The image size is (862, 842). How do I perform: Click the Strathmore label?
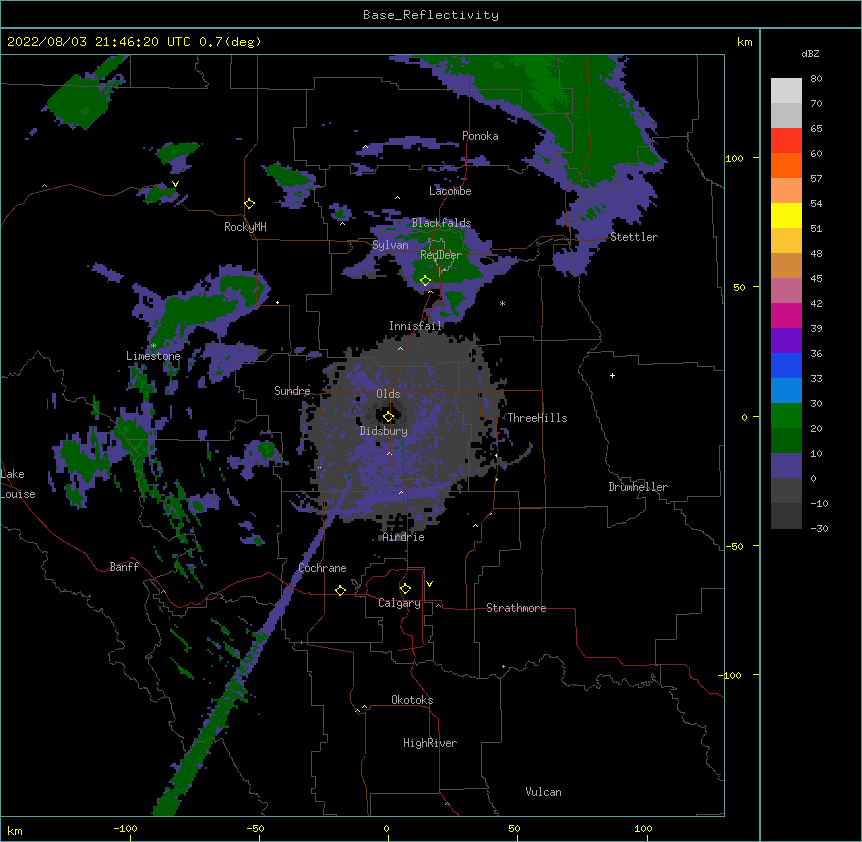pyautogui.click(x=516, y=608)
